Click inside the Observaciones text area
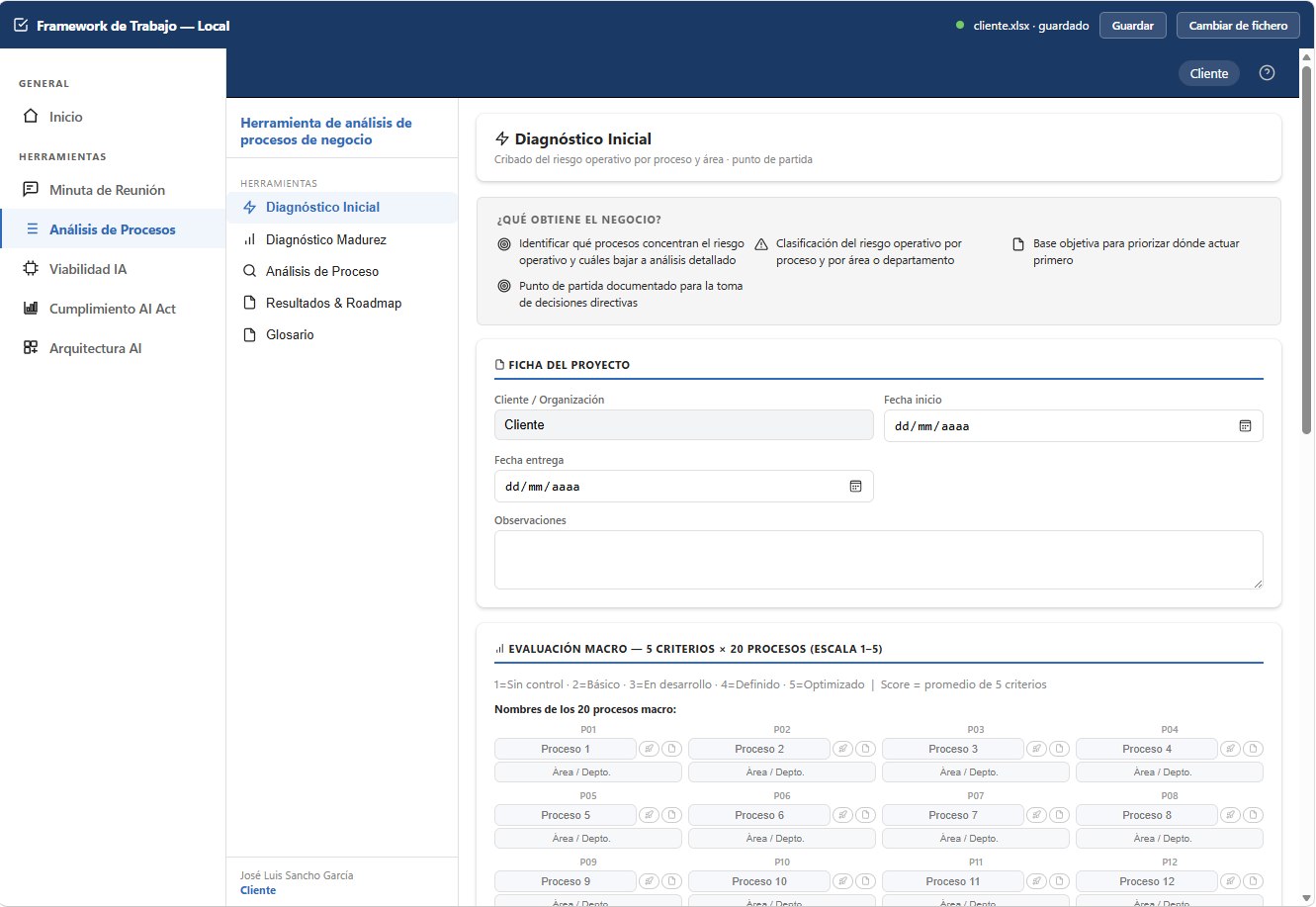The image size is (1316, 907). coord(878,560)
